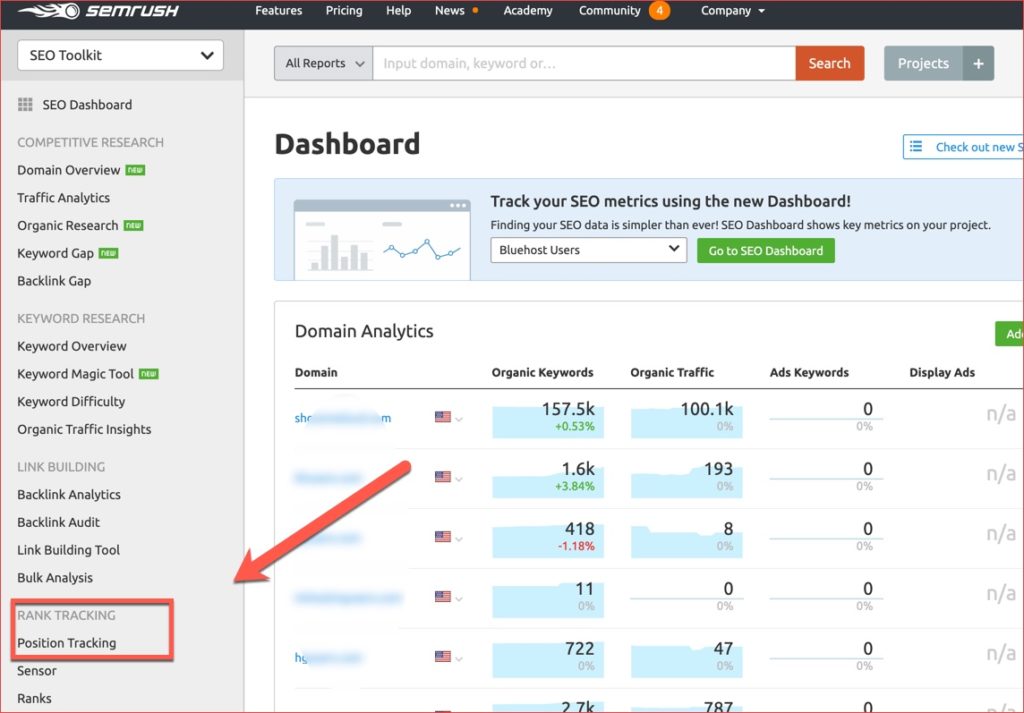
Task: Click the Display Ads column header
Action: coord(942,372)
